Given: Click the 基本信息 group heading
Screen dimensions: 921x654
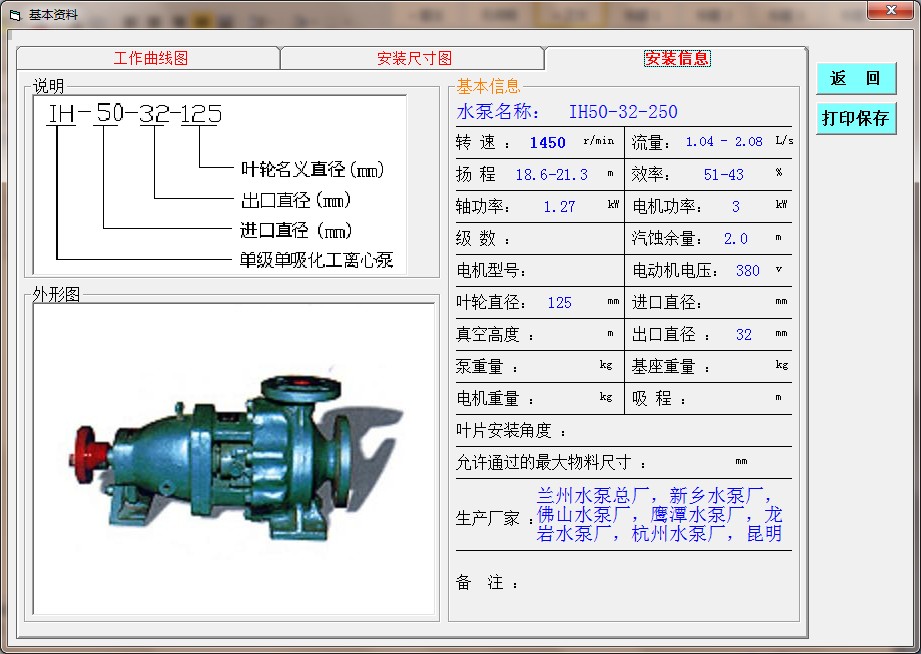Looking at the screenshot, I should [x=489, y=86].
